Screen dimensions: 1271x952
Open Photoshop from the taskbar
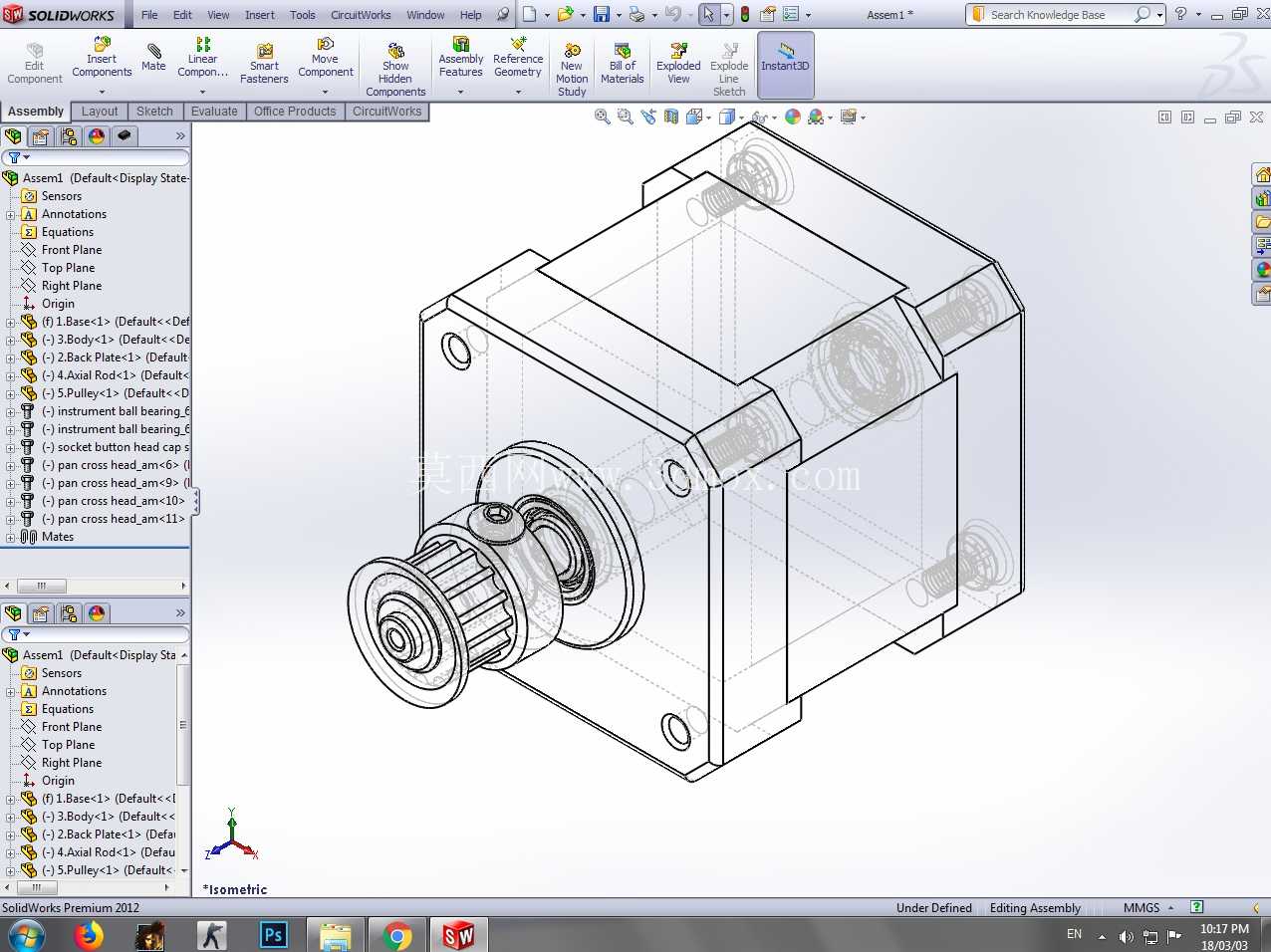(x=273, y=935)
